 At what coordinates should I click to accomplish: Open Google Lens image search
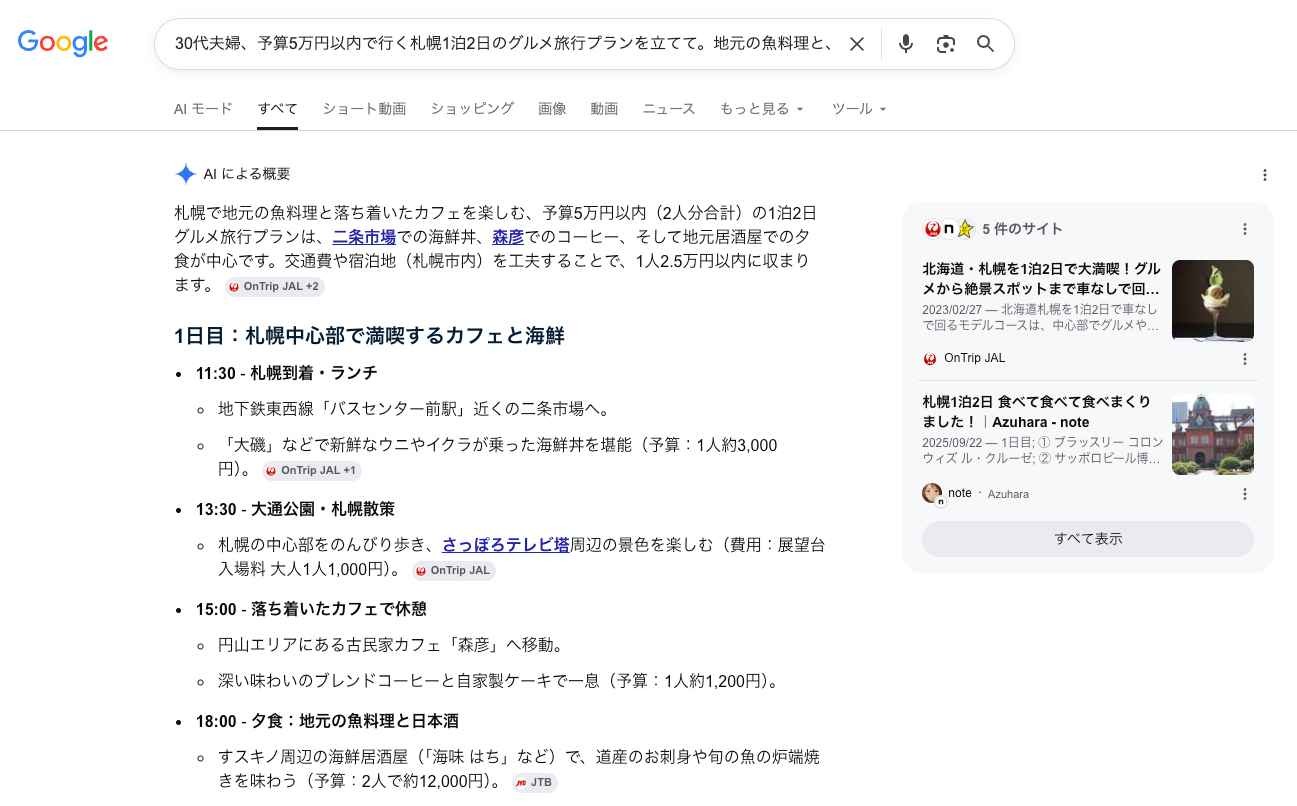945,44
